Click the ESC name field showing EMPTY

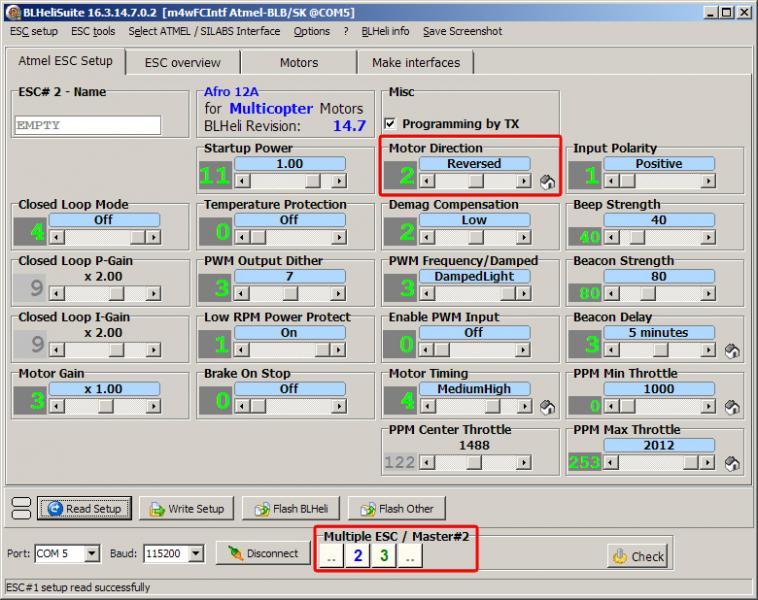point(88,125)
